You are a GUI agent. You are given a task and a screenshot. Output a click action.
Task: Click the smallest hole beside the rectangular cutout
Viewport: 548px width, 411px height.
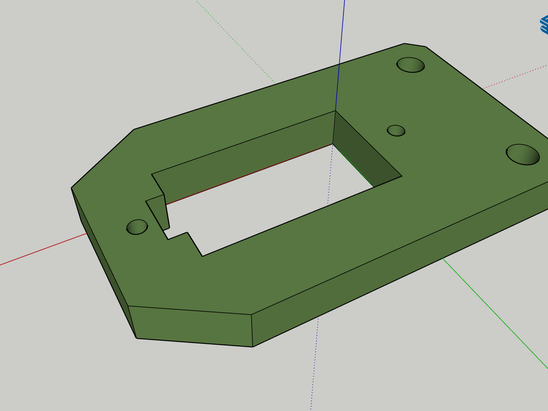[x=396, y=131]
